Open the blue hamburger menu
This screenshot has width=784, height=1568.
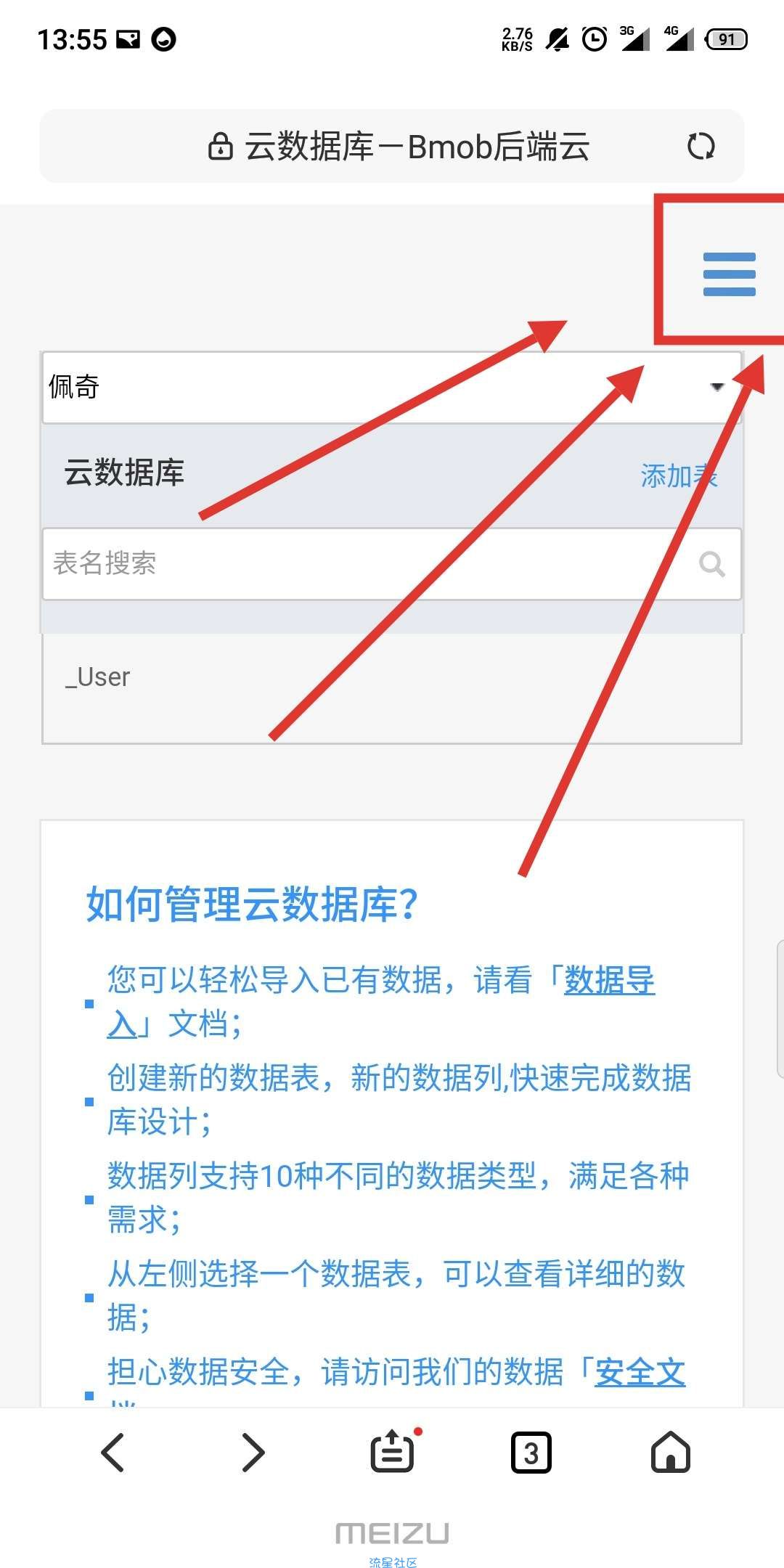[729, 274]
